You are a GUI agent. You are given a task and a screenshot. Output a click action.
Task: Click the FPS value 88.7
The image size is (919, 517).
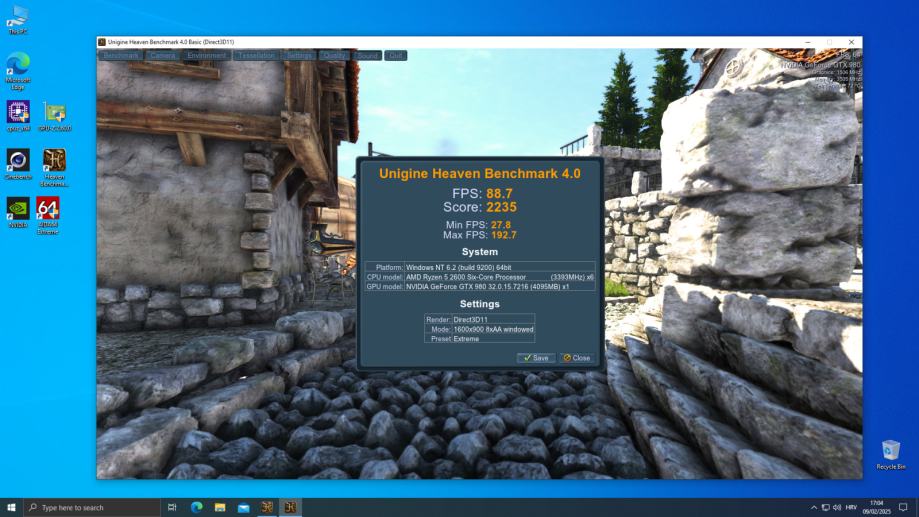pos(499,193)
